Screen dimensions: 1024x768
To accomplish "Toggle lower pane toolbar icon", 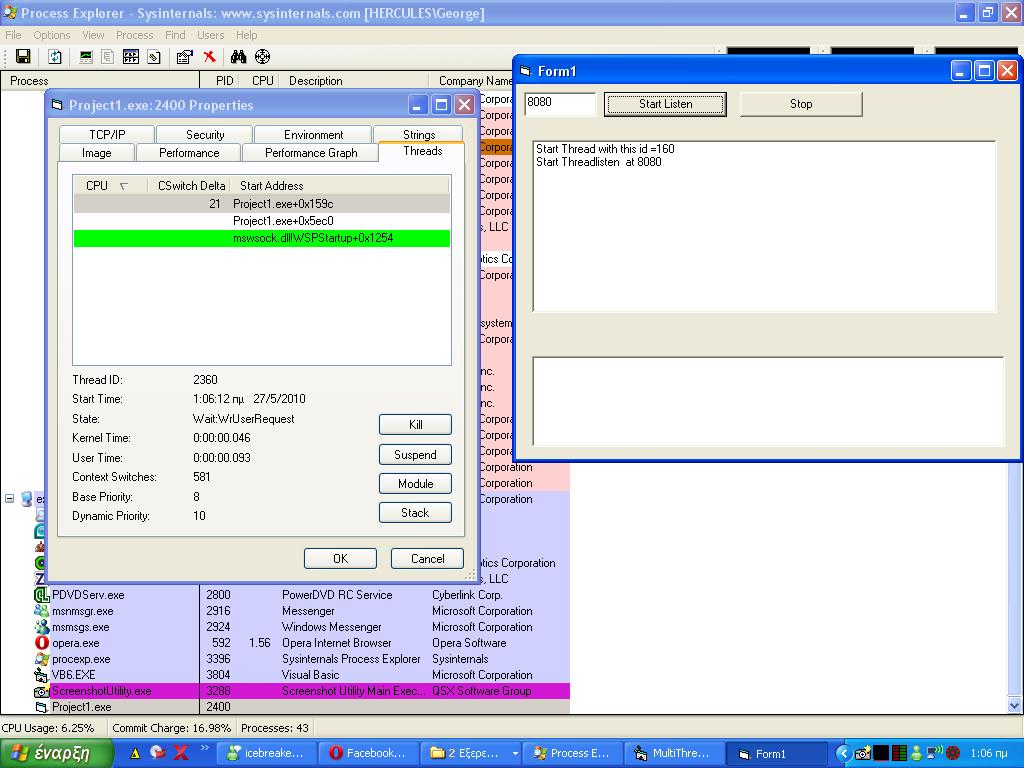I will (x=131, y=57).
